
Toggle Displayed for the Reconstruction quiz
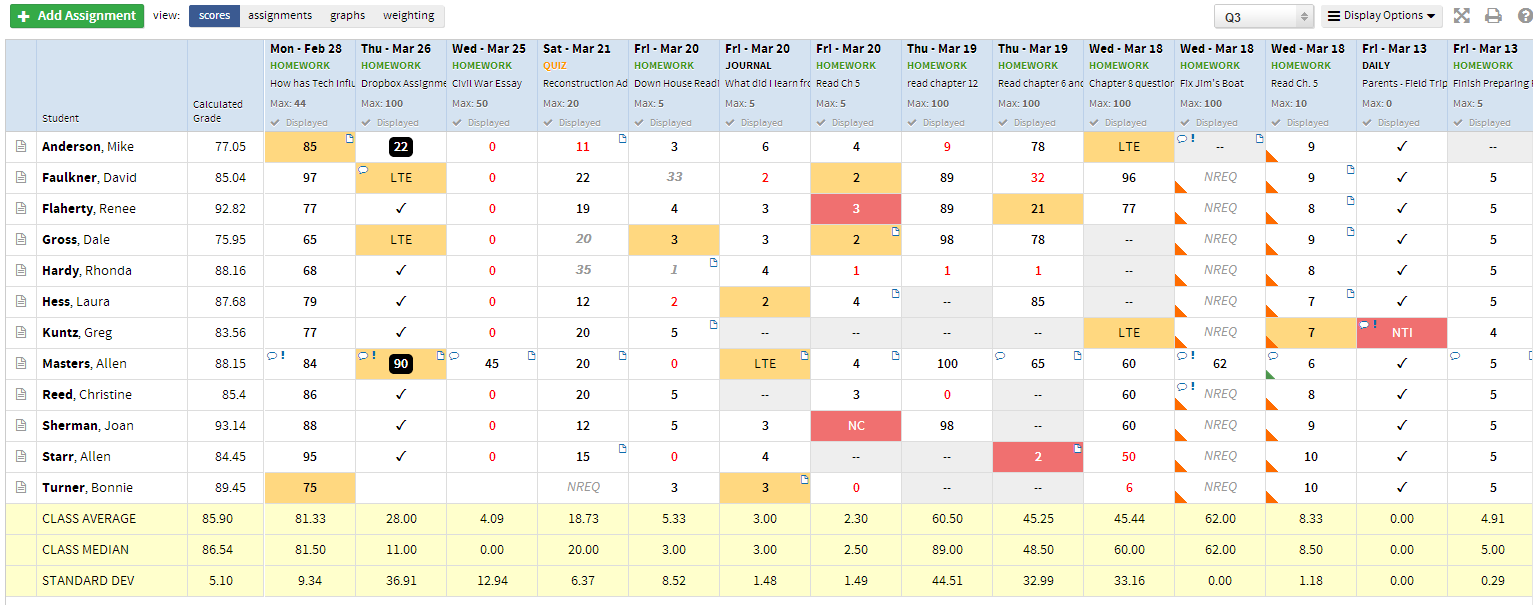click(x=582, y=122)
